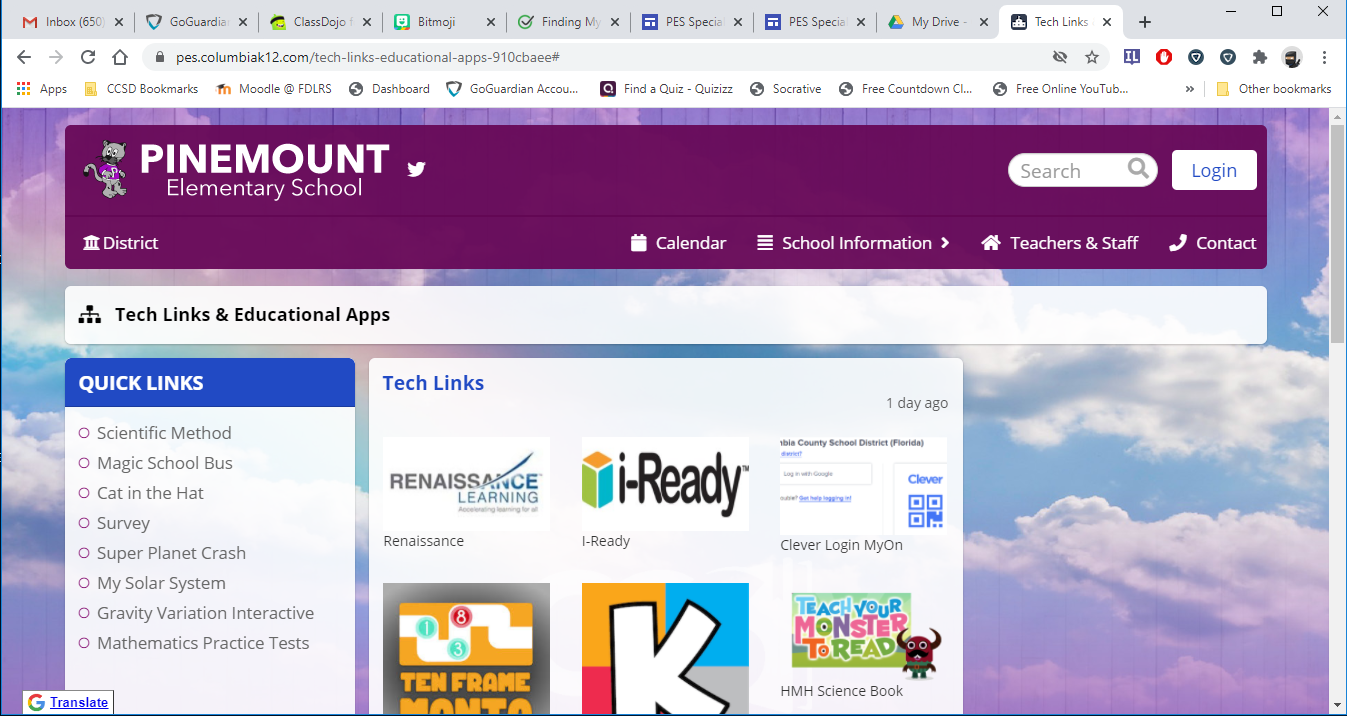This screenshot has height=716, width=1347.
Task: Expand School Information menu chevron
Action: [x=945, y=243]
